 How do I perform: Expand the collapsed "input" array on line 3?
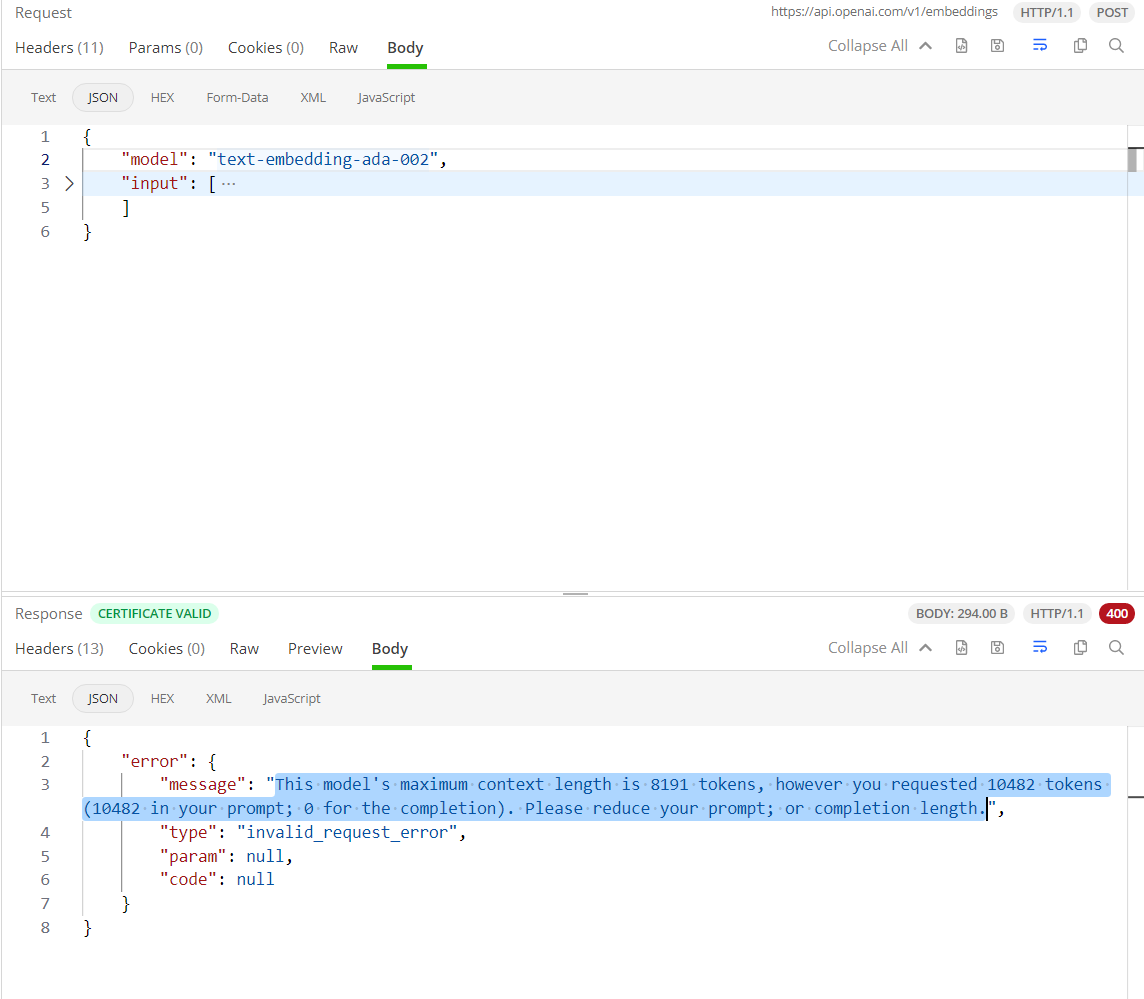point(69,184)
